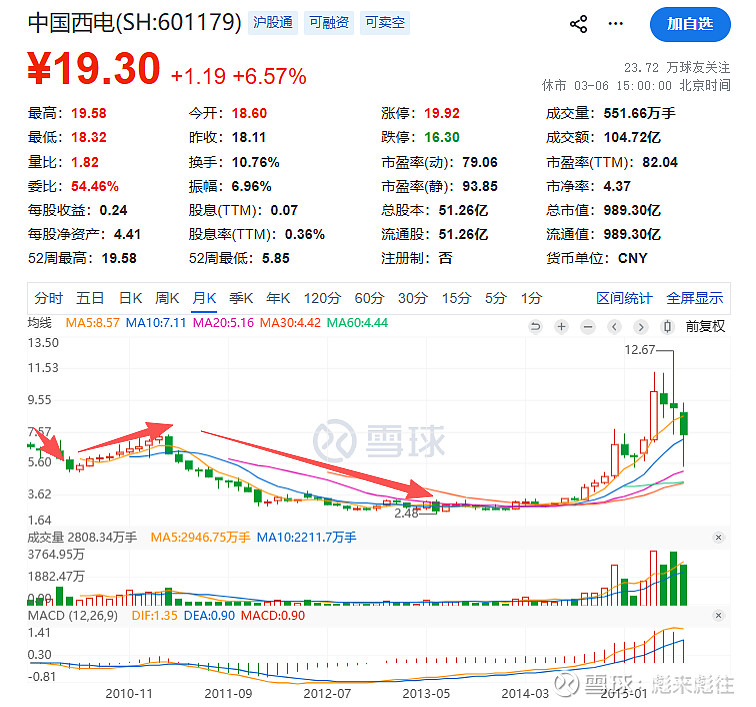Open 区间统计 range statistics link

pos(624,298)
